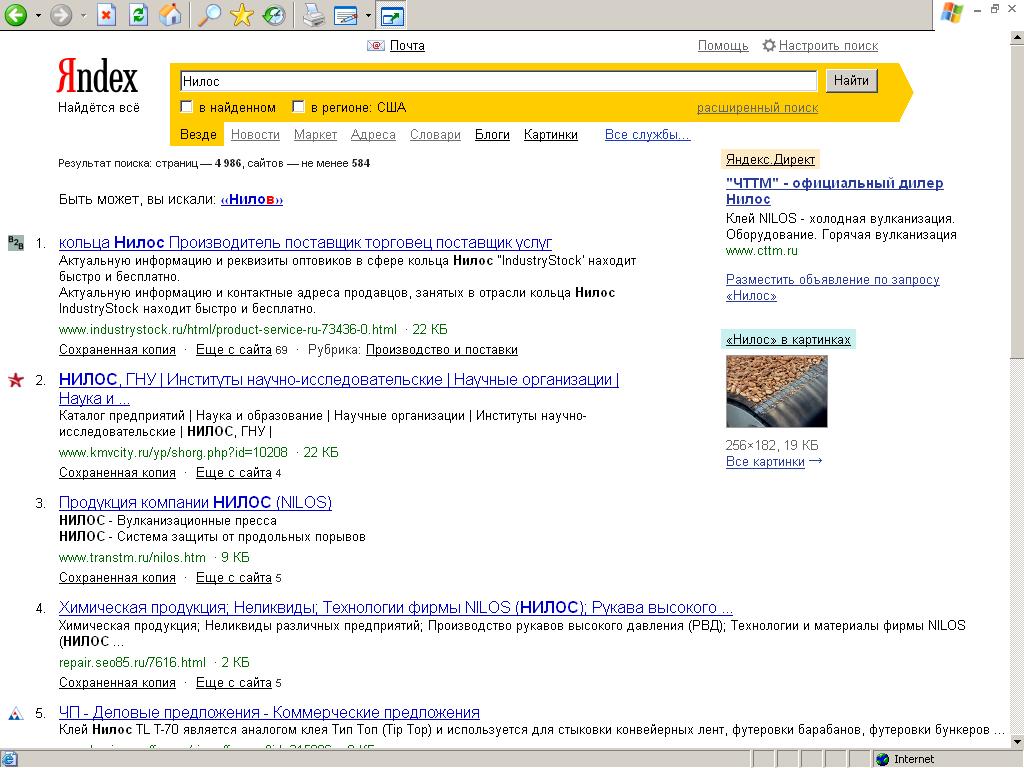Viewport: 1024px width, 768px height.
Task: Open result 'ЧП - Деловые предложения'
Action: 269,712
